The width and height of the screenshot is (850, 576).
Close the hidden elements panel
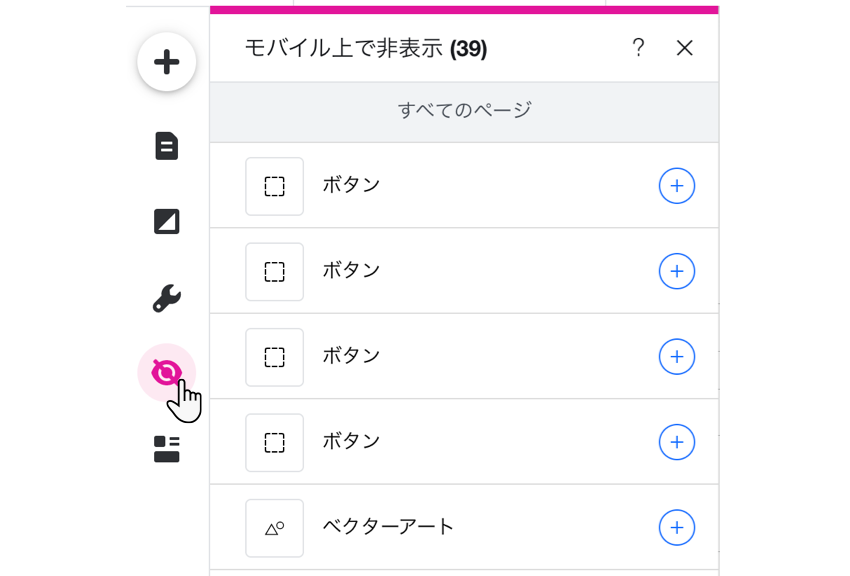(685, 47)
